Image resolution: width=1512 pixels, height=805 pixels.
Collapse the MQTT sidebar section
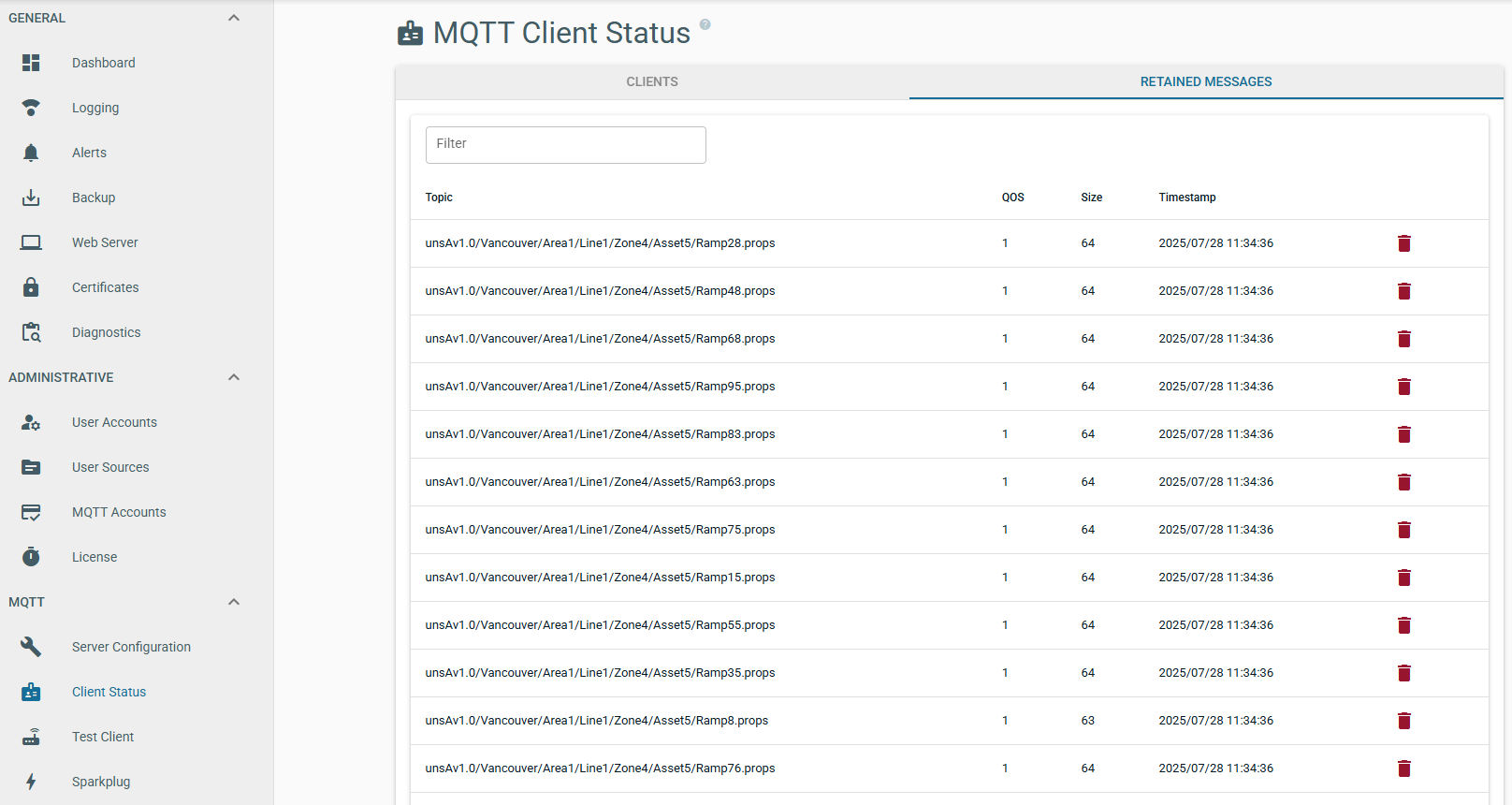point(234,602)
